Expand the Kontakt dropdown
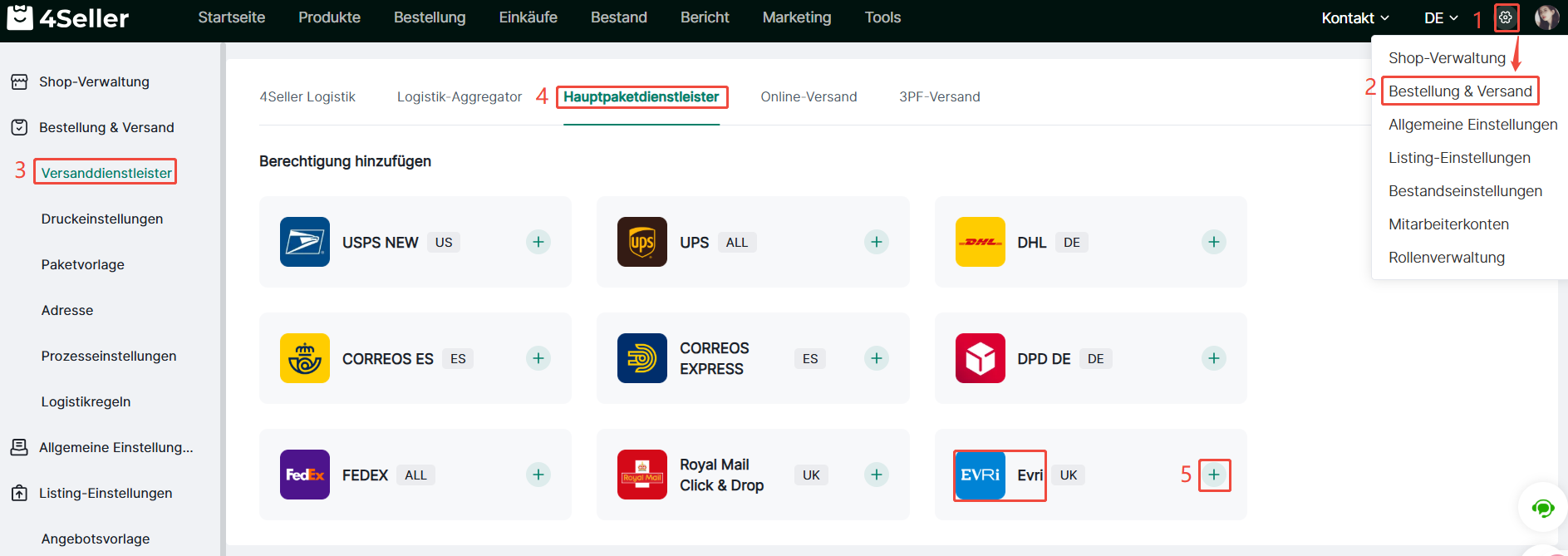 pyautogui.click(x=1355, y=17)
